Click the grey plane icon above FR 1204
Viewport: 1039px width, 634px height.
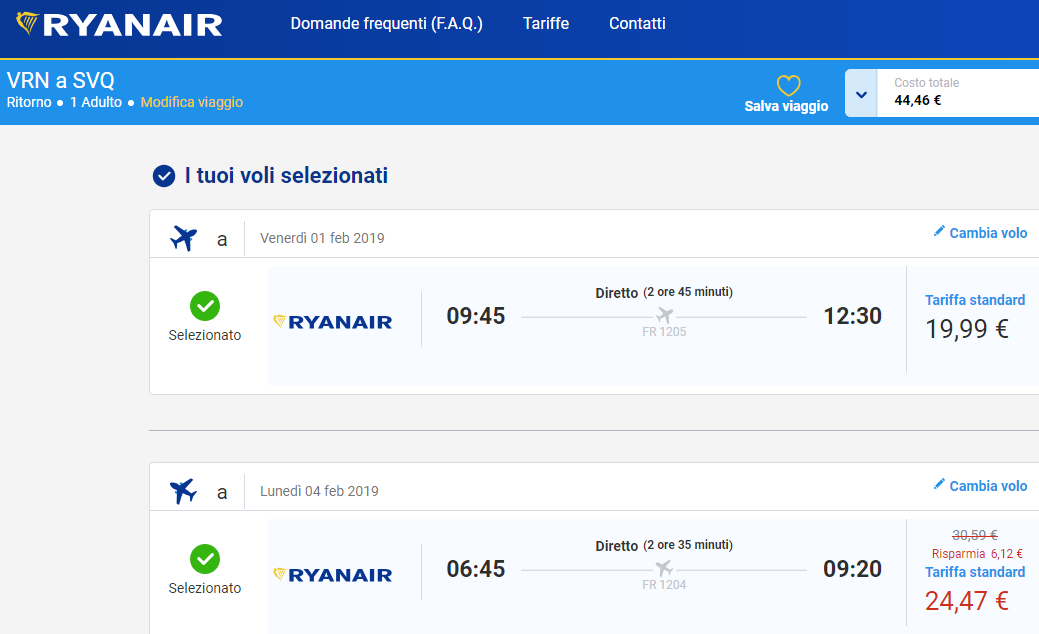665,568
